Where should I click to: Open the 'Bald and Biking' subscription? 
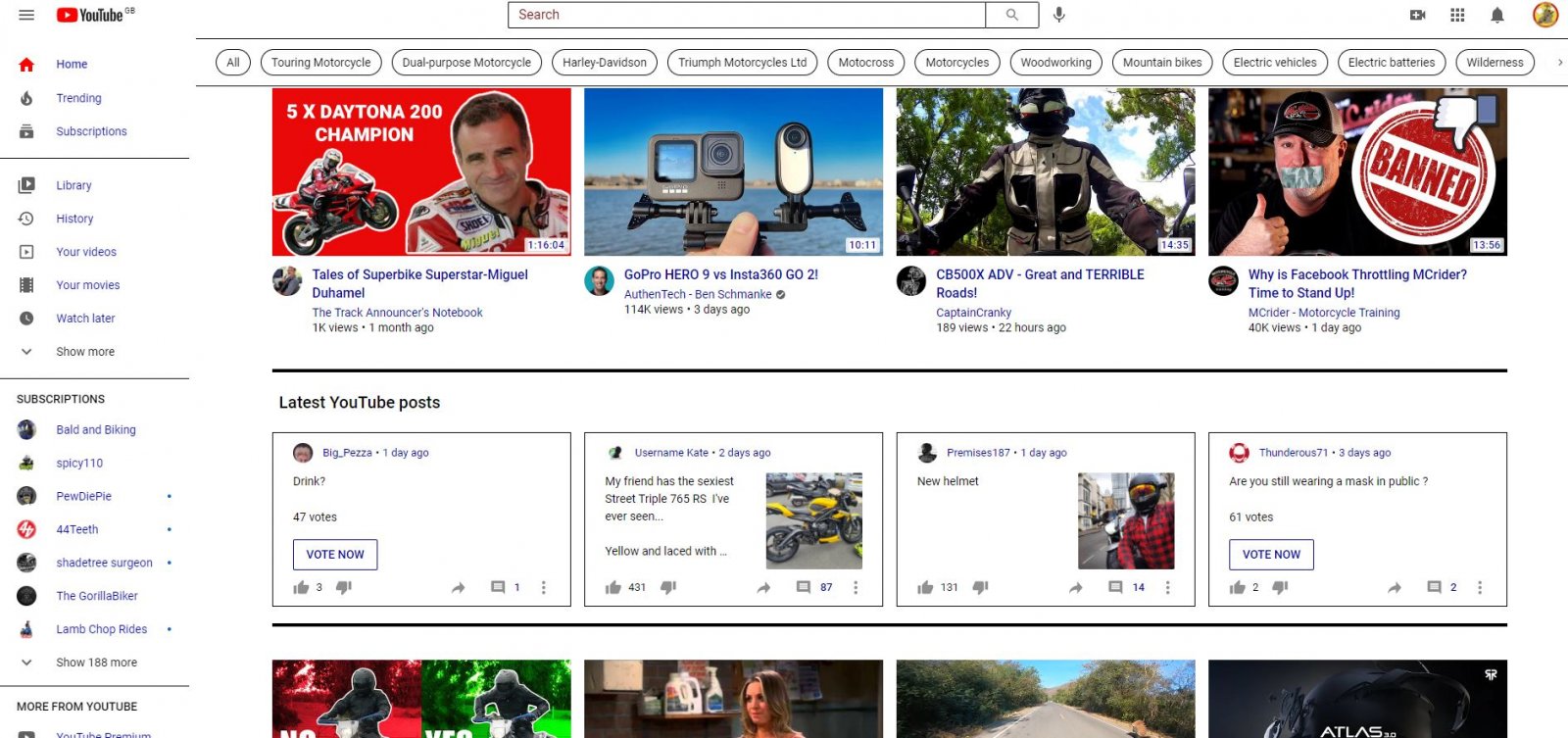point(94,429)
